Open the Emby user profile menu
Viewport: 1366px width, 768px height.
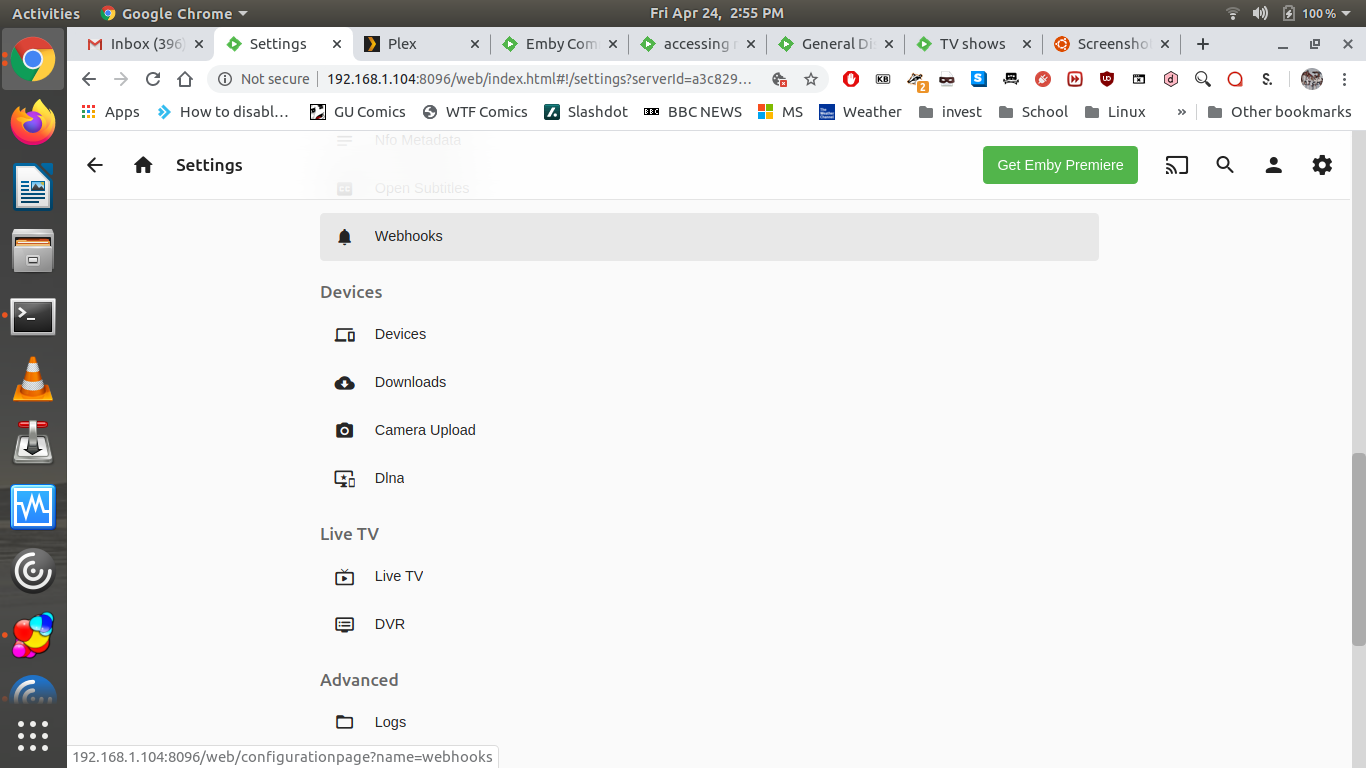click(x=1273, y=165)
